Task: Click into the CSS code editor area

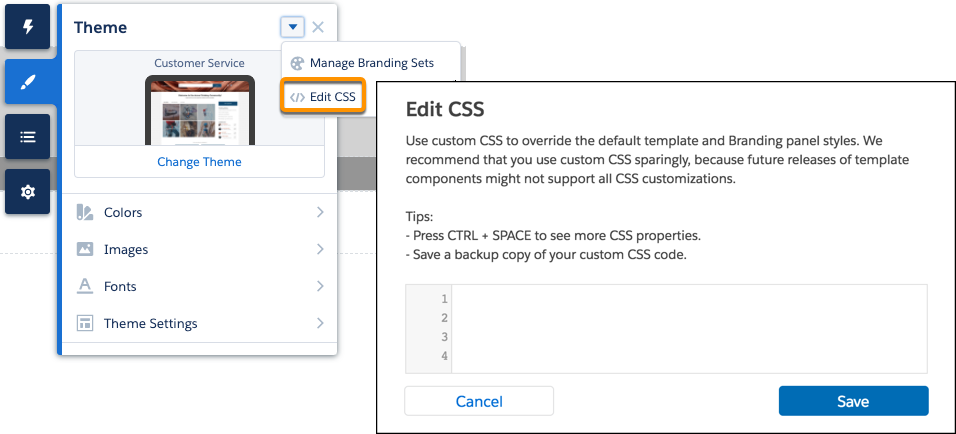Action: [x=688, y=328]
